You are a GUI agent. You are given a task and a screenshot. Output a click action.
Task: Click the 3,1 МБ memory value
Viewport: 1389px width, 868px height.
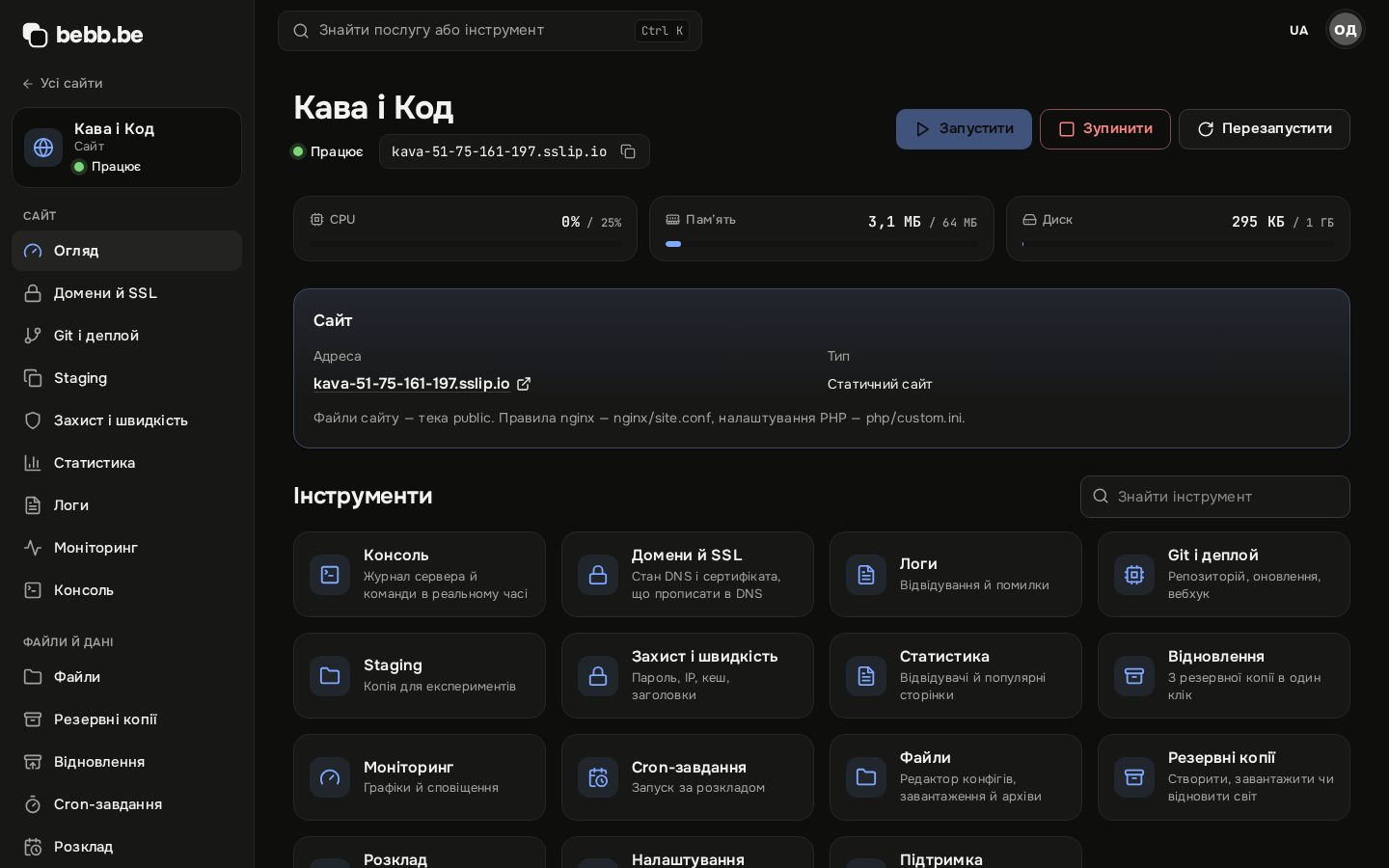[x=894, y=222]
